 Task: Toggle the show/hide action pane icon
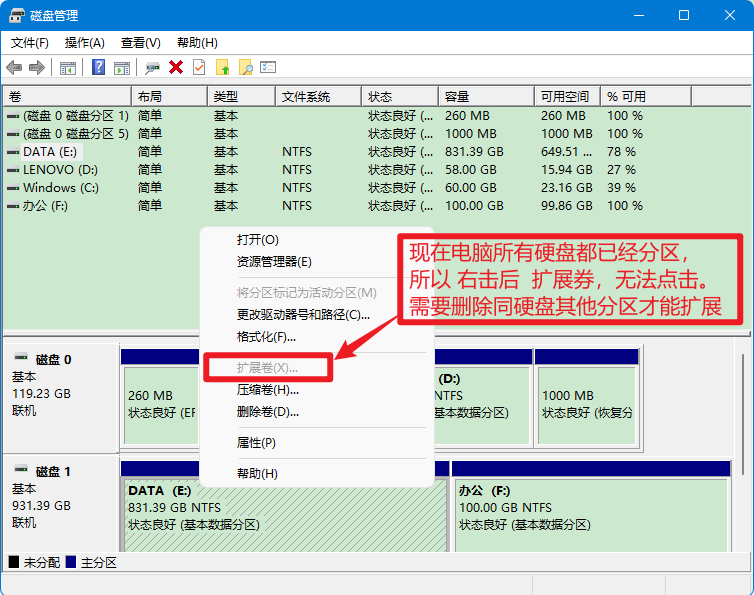pos(122,68)
